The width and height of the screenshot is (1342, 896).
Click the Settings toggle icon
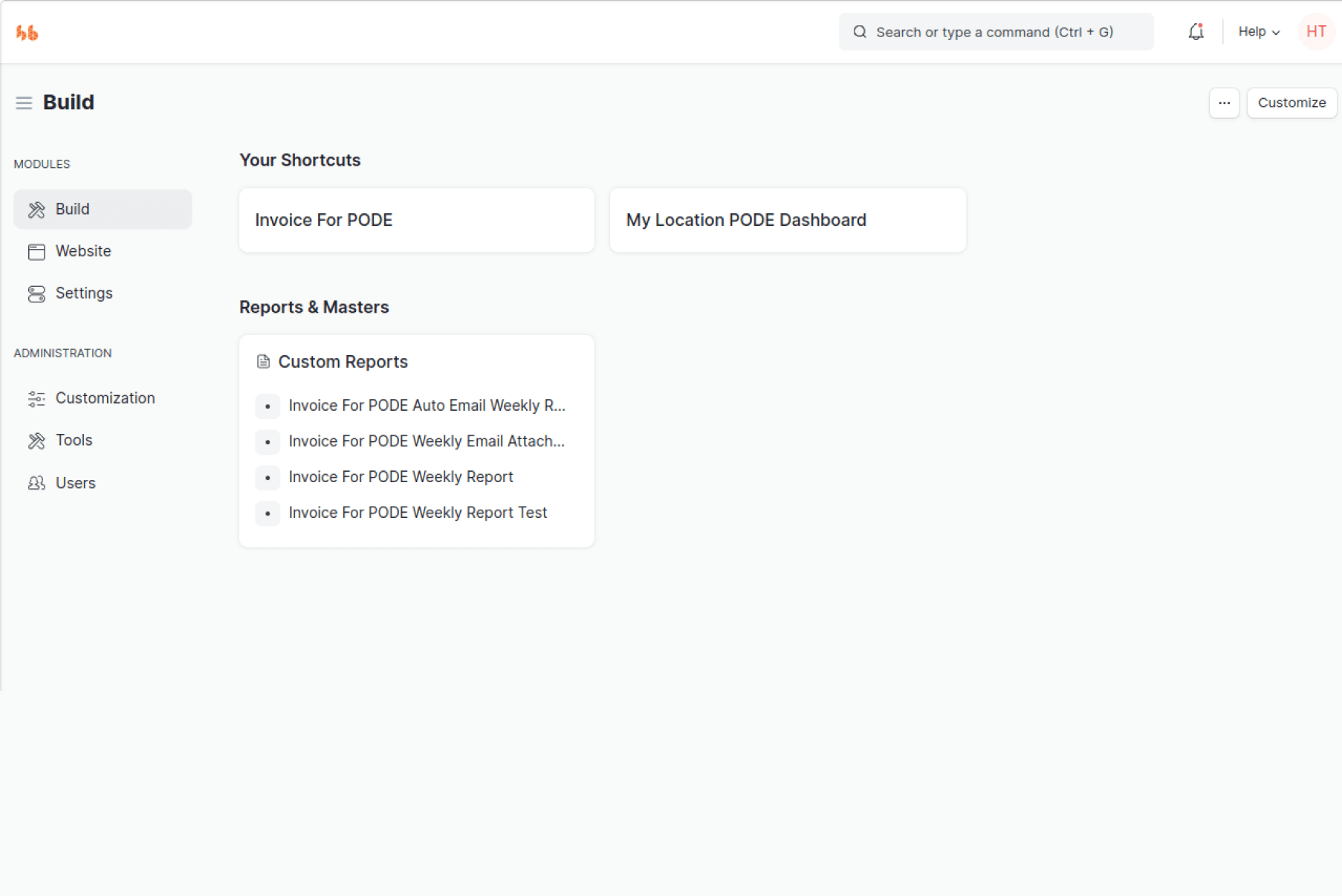coord(36,293)
